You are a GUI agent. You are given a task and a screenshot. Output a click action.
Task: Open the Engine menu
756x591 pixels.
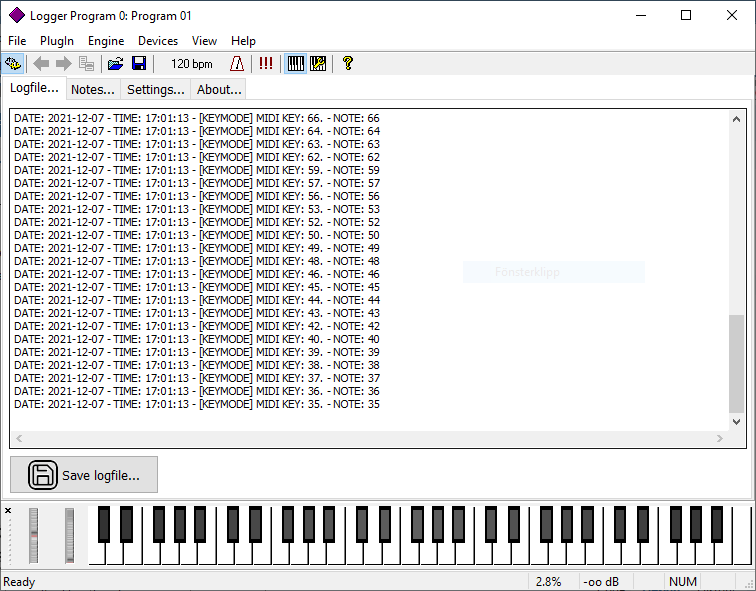pyautogui.click(x=106, y=41)
